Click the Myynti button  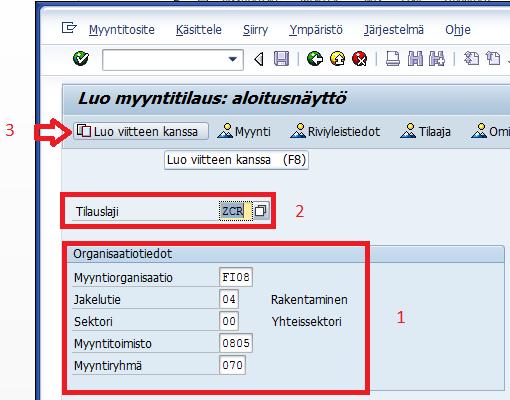coord(244,131)
